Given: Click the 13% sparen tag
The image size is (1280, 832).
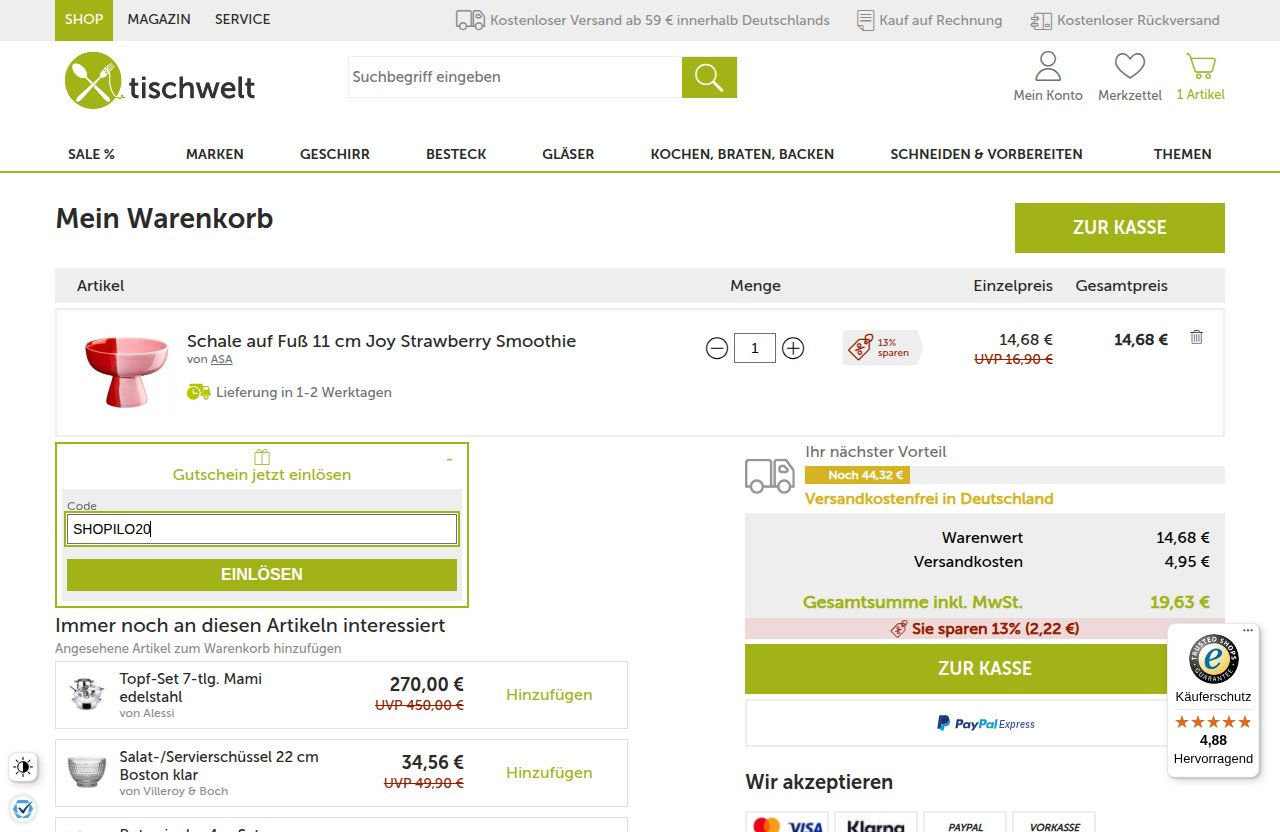Looking at the screenshot, I should click(x=883, y=348).
